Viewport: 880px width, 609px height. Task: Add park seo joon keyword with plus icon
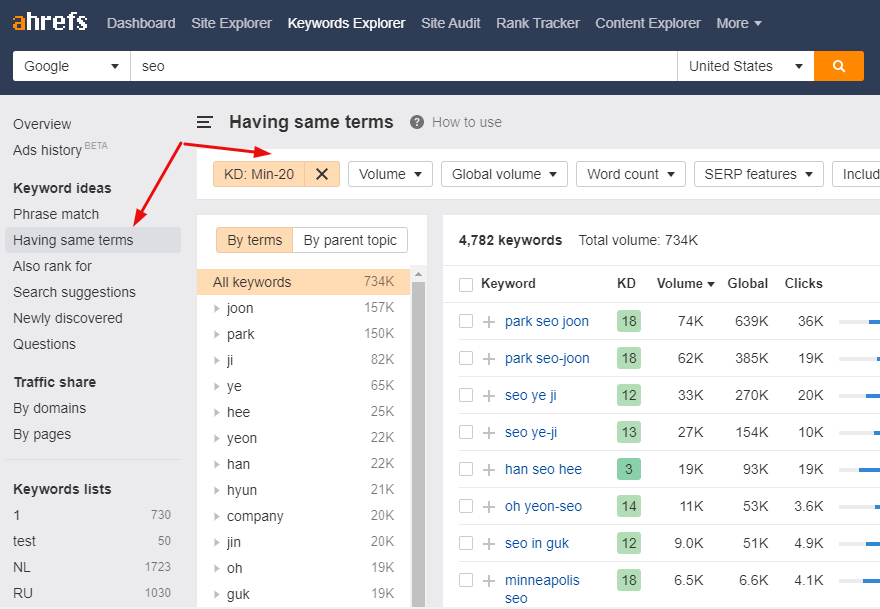tap(489, 322)
